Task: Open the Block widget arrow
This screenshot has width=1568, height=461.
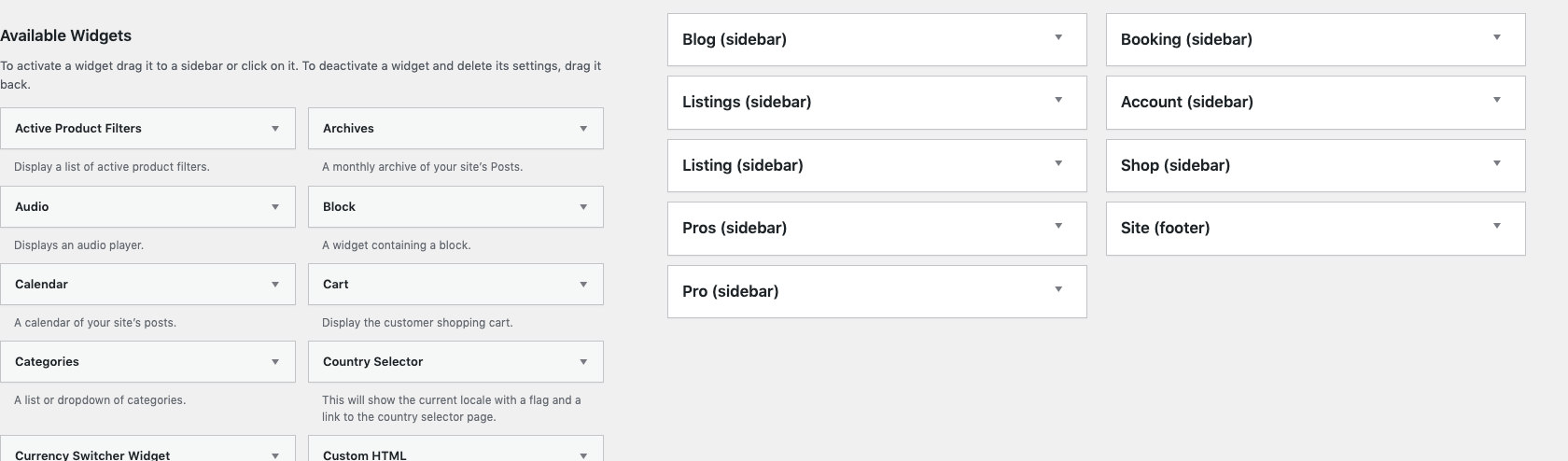Action: click(583, 207)
